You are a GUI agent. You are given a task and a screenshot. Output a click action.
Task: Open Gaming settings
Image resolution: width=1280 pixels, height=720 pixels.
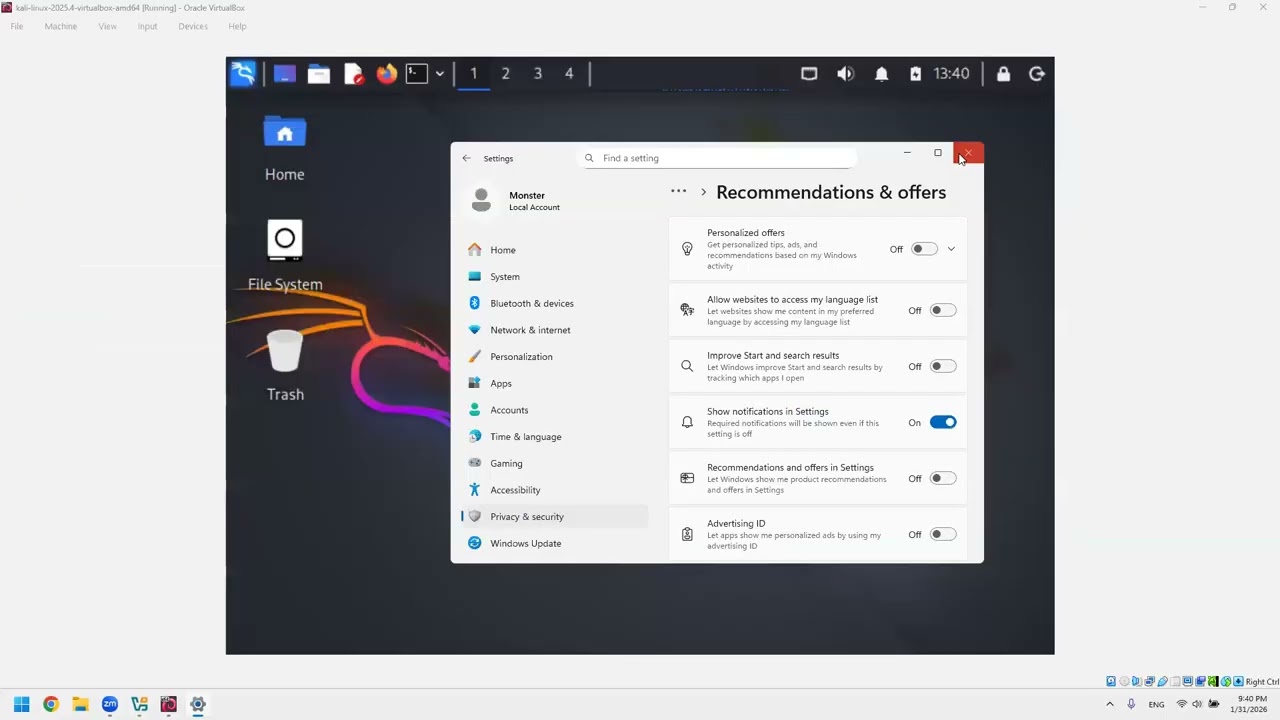click(x=555, y=463)
